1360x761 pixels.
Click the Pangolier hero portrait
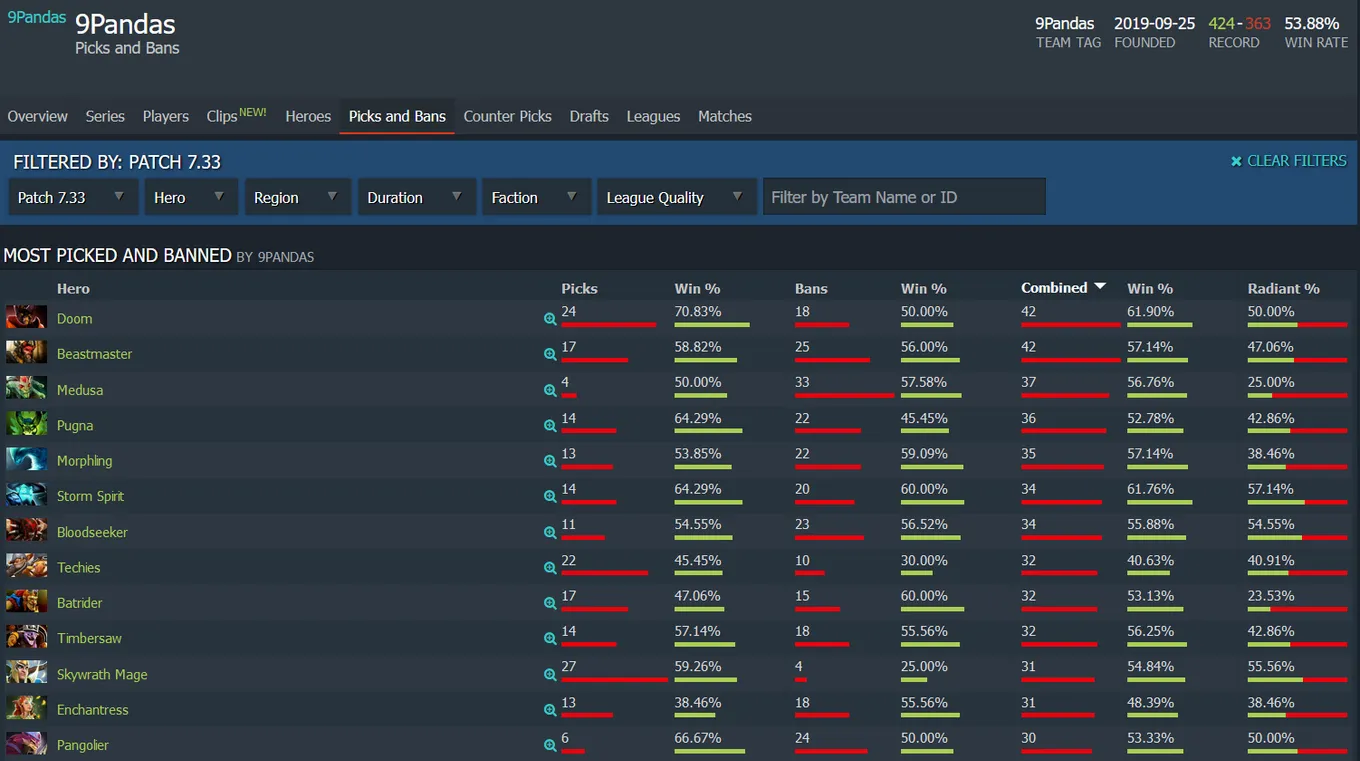(26, 744)
